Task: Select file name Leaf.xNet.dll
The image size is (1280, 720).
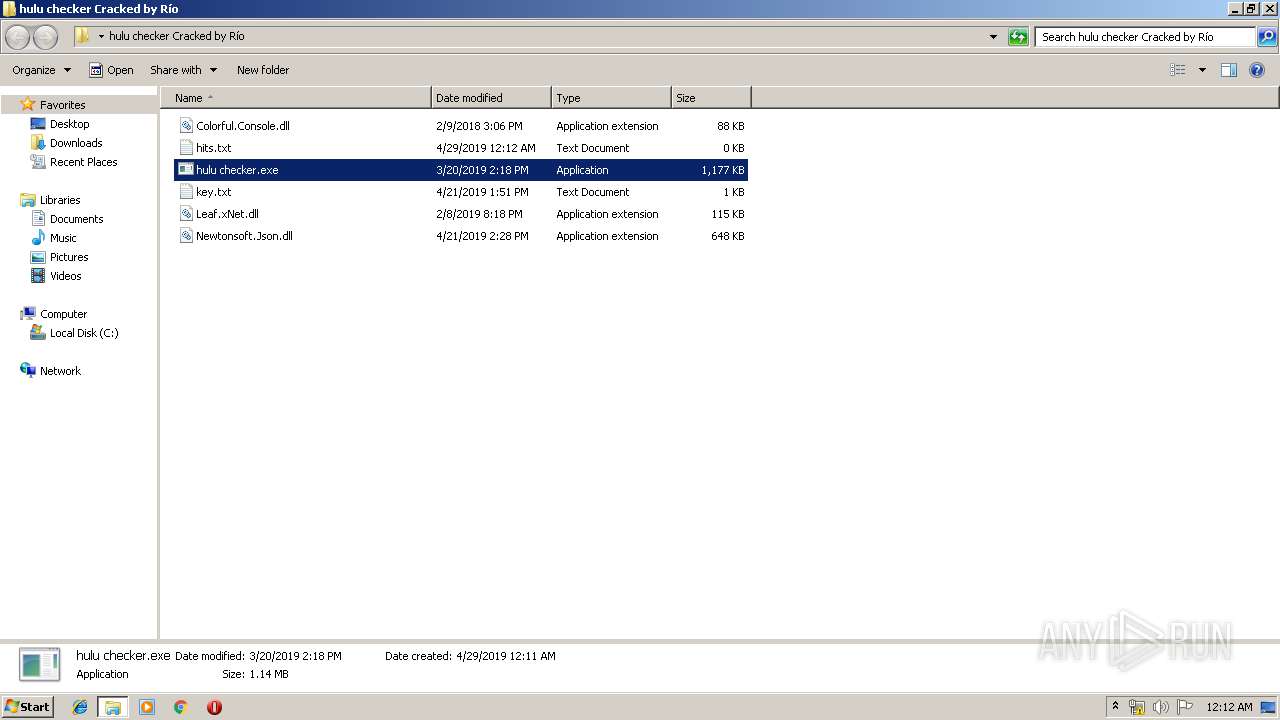Action: point(227,214)
